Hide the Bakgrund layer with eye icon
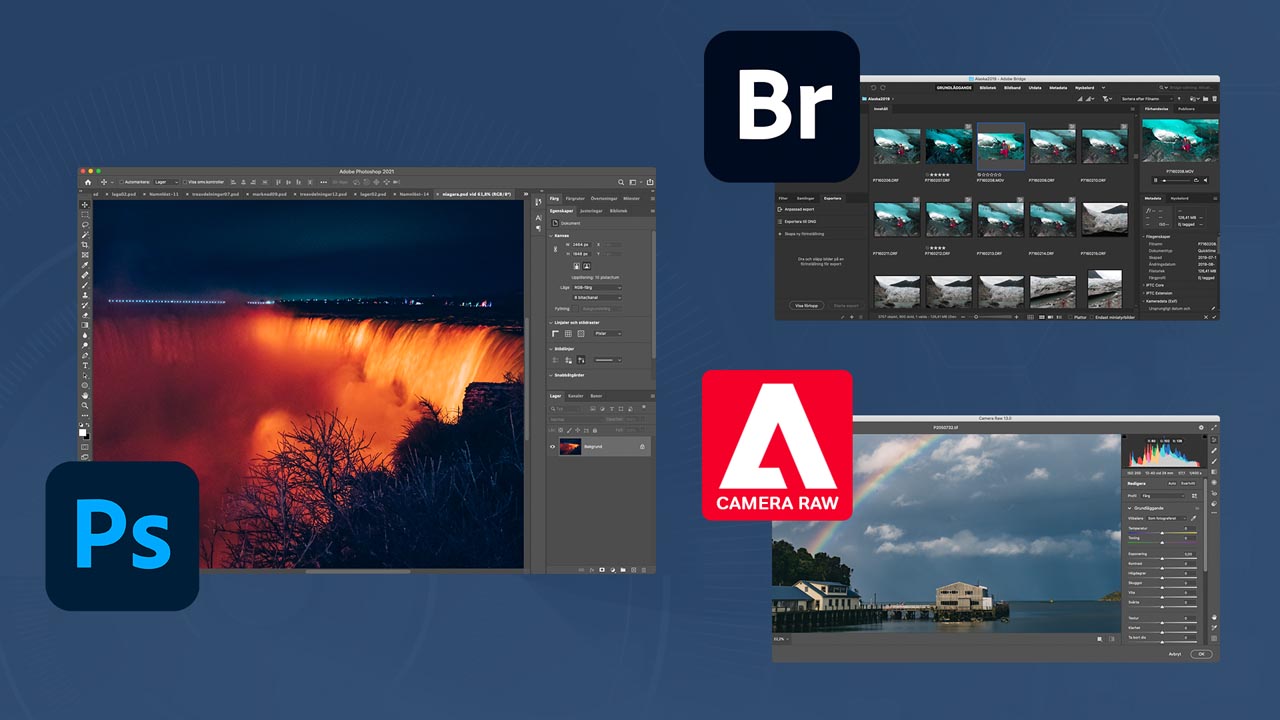This screenshot has width=1280, height=720. [552, 446]
